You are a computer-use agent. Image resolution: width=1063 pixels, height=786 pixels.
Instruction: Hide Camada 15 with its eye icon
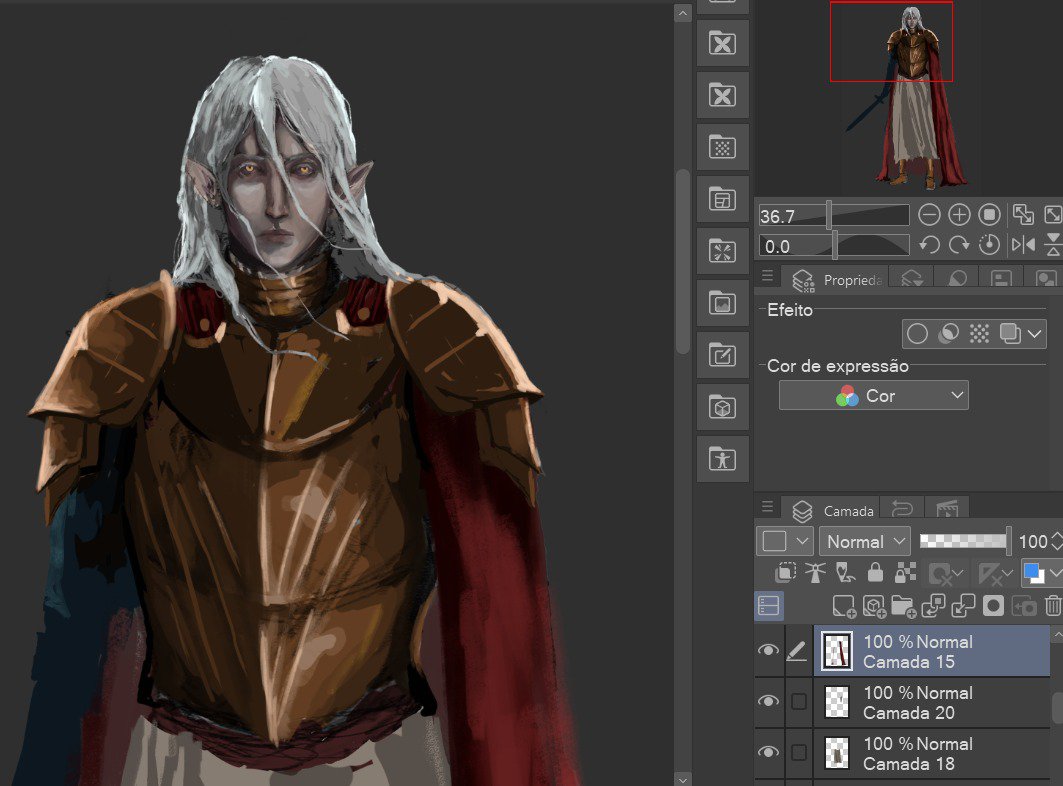[768, 650]
